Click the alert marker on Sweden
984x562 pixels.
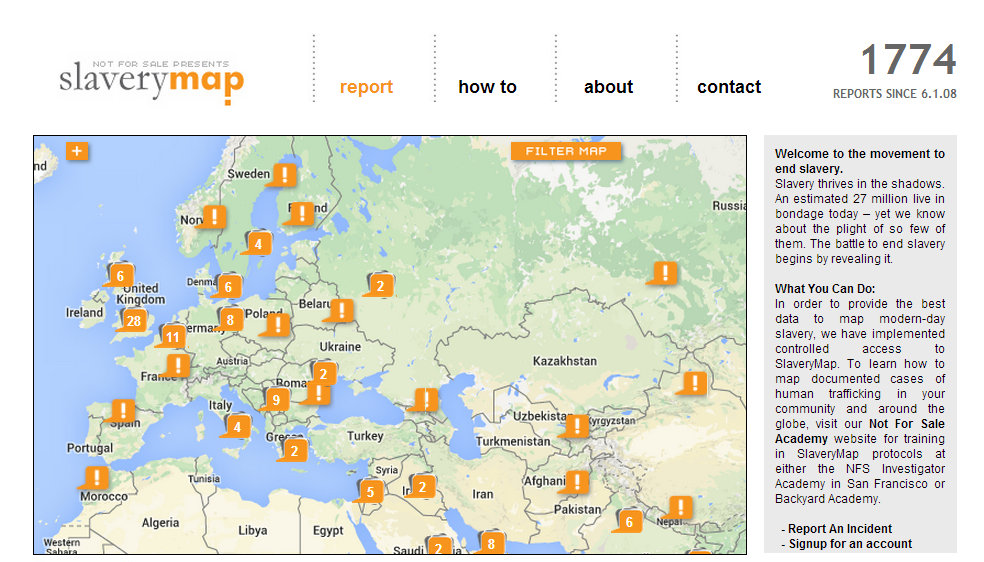284,175
